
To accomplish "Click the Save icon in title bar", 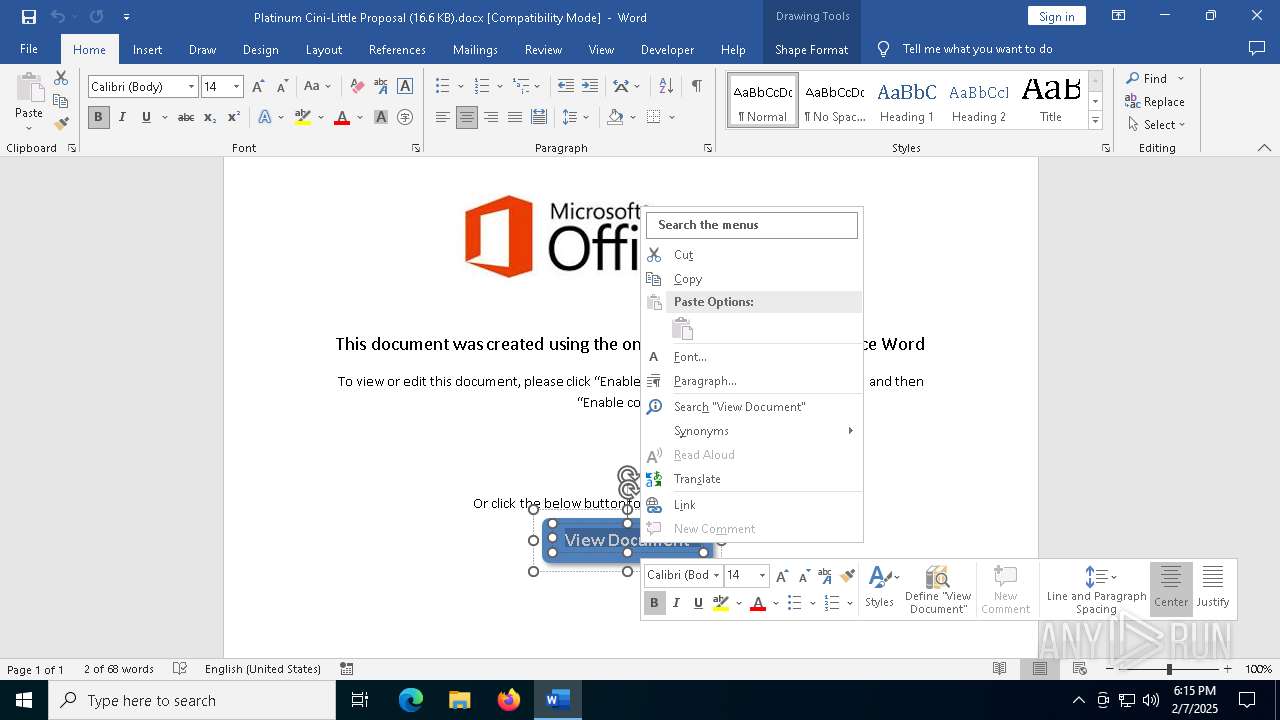I will click(x=29, y=17).
